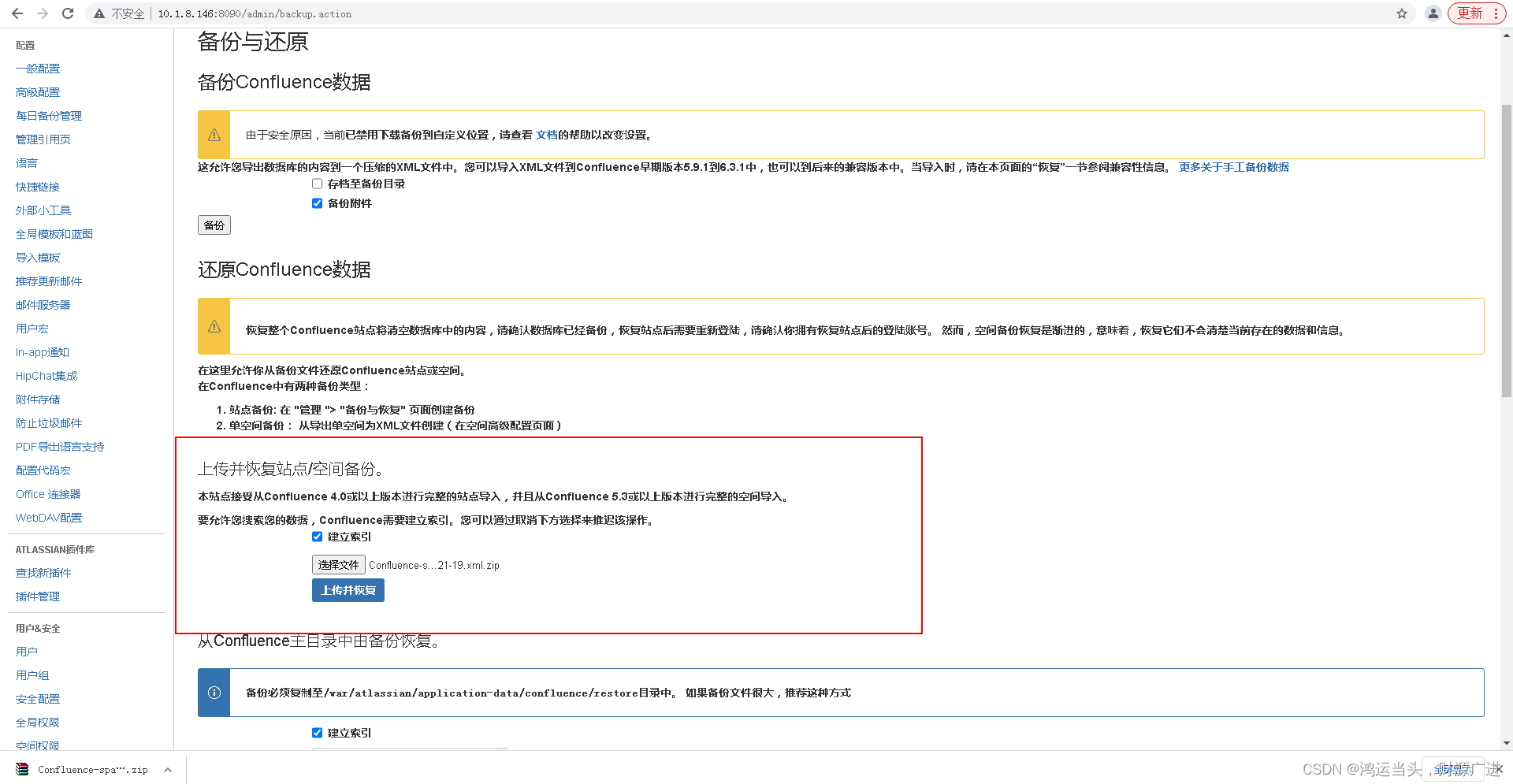Select 安全配置 sidebar link

click(x=38, y=699)
